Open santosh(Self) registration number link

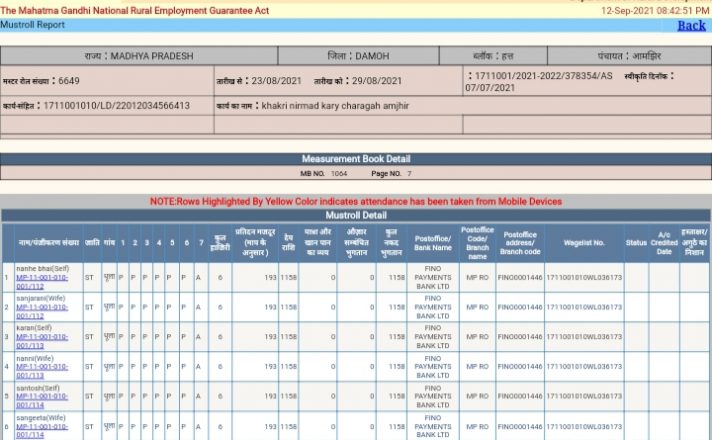[x=42, y=400]
